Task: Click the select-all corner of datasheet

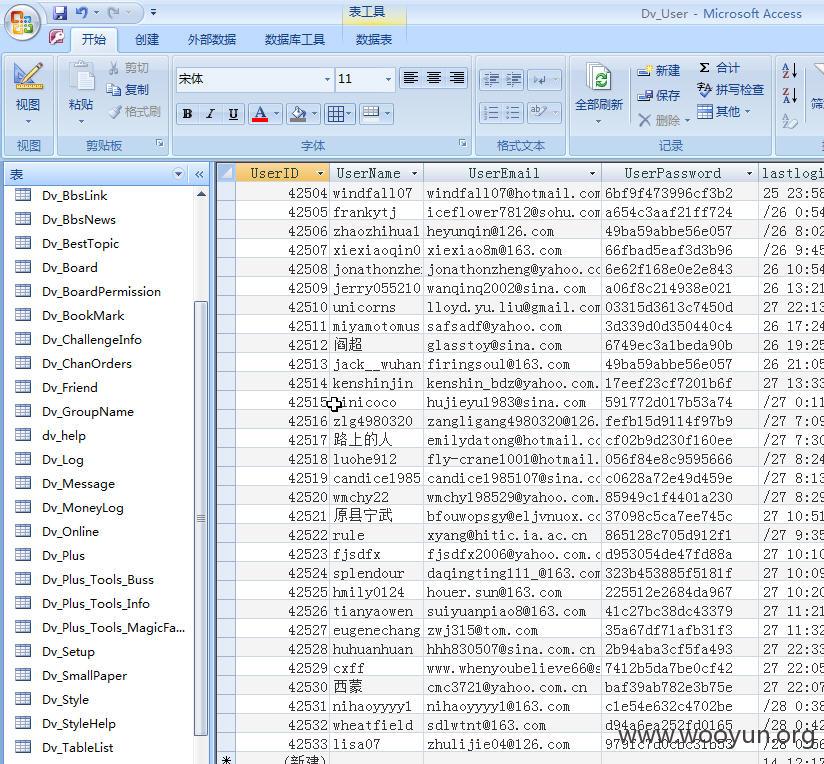Action: (x=226, y=173)
